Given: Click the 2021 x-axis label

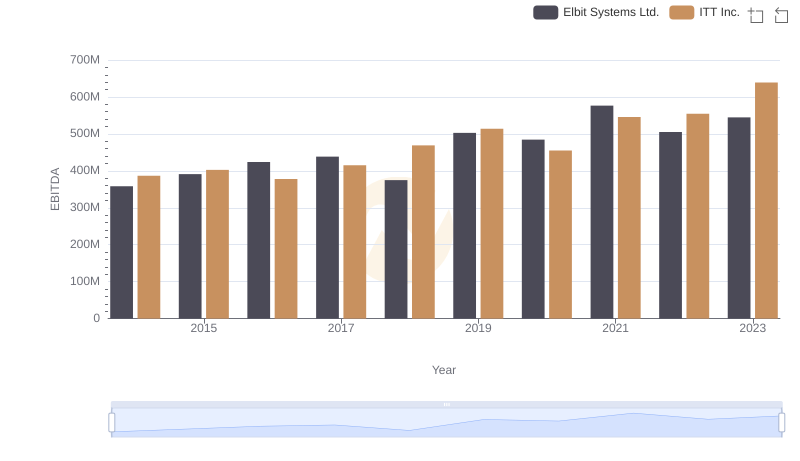Looking at the screenshot, I should [615, 328].
